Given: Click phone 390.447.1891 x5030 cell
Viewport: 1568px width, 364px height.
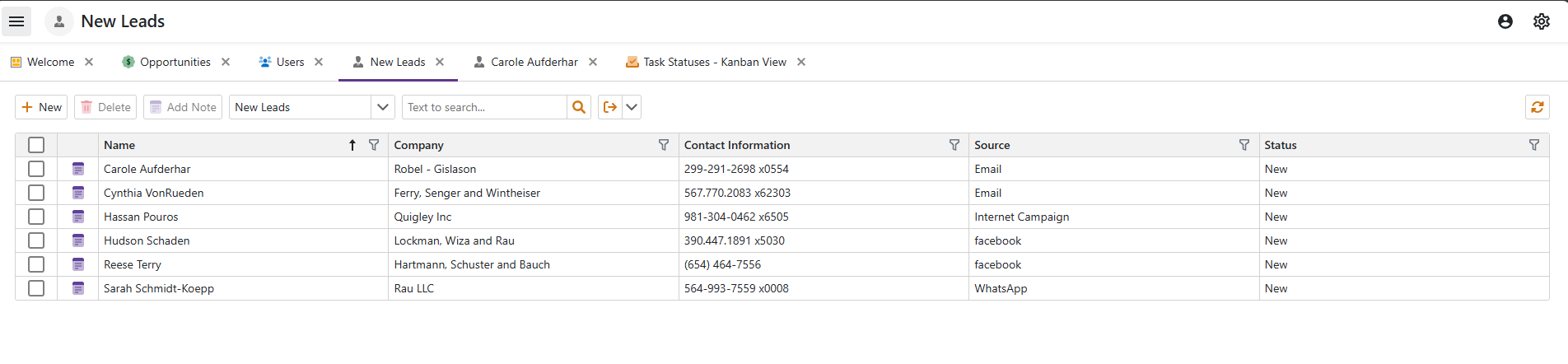Looking at the screenshot, I should [824, 240].
